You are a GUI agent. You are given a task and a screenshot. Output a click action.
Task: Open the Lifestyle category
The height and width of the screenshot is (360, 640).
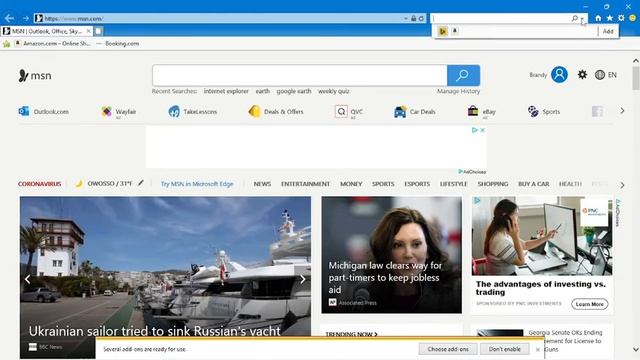453,184
